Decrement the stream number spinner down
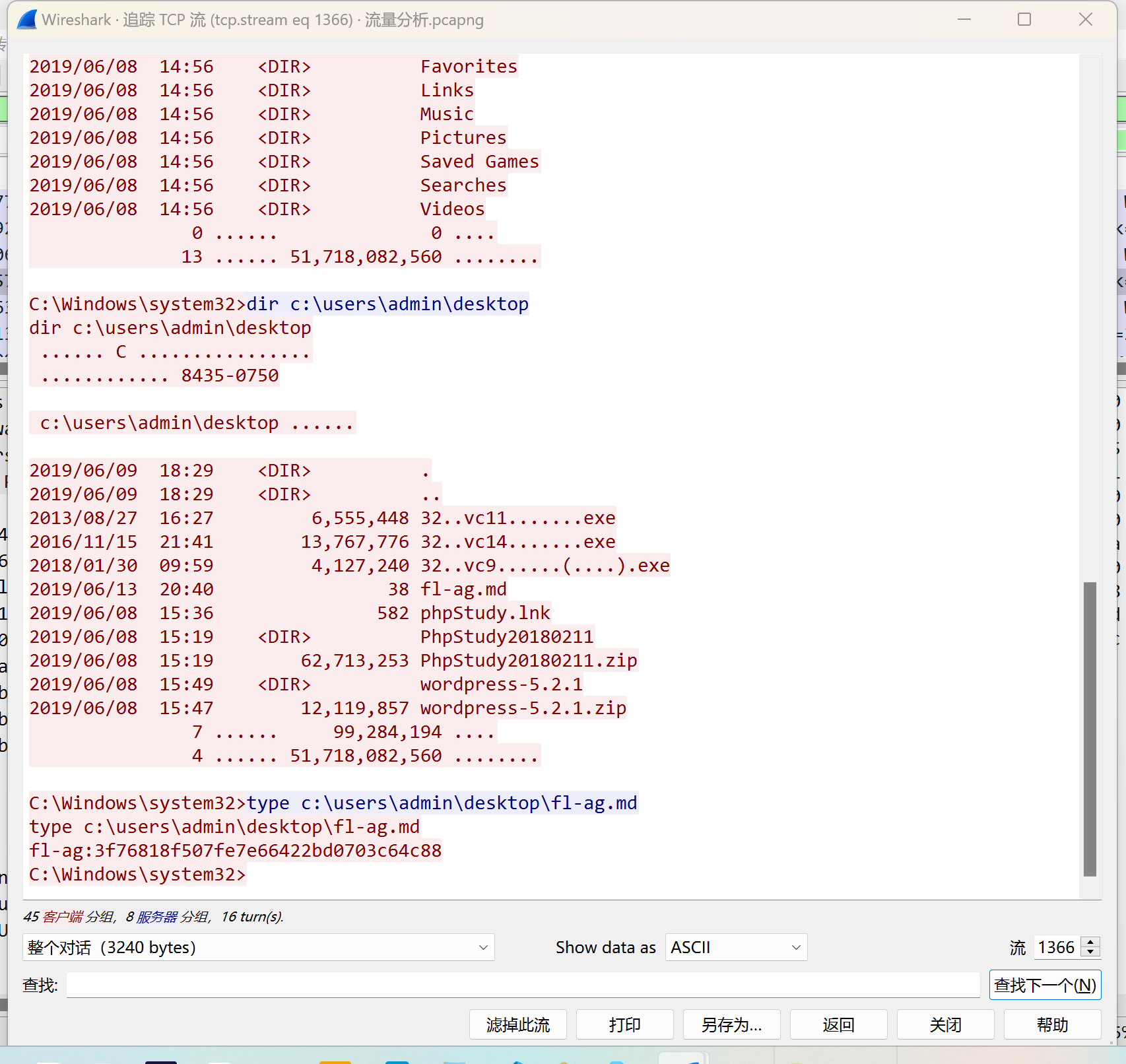Image resolution: width=1126 pixels, height=1064 pixels. [x=1090, y=952]
